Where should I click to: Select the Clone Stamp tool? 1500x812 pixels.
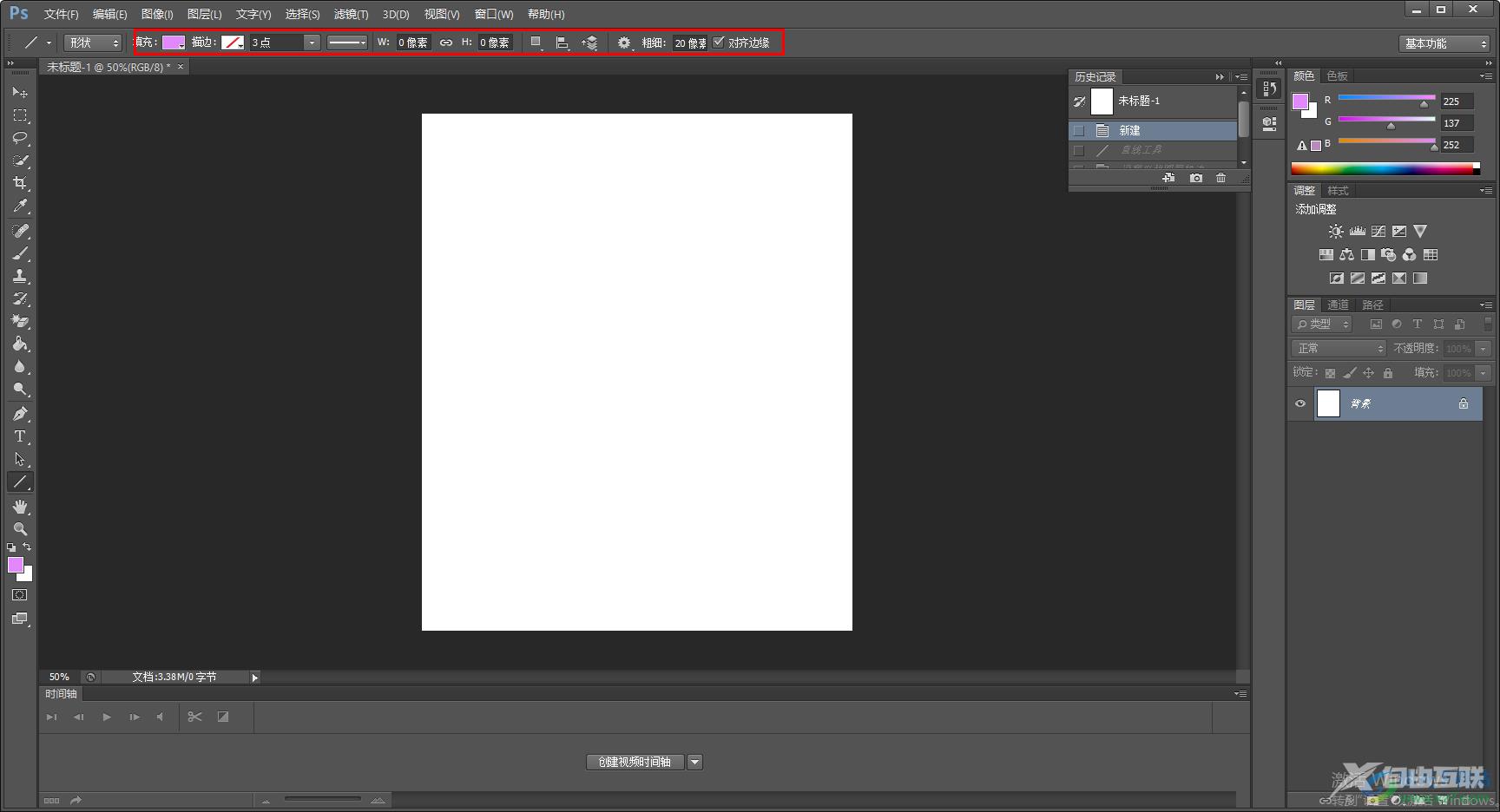[20, 276]
